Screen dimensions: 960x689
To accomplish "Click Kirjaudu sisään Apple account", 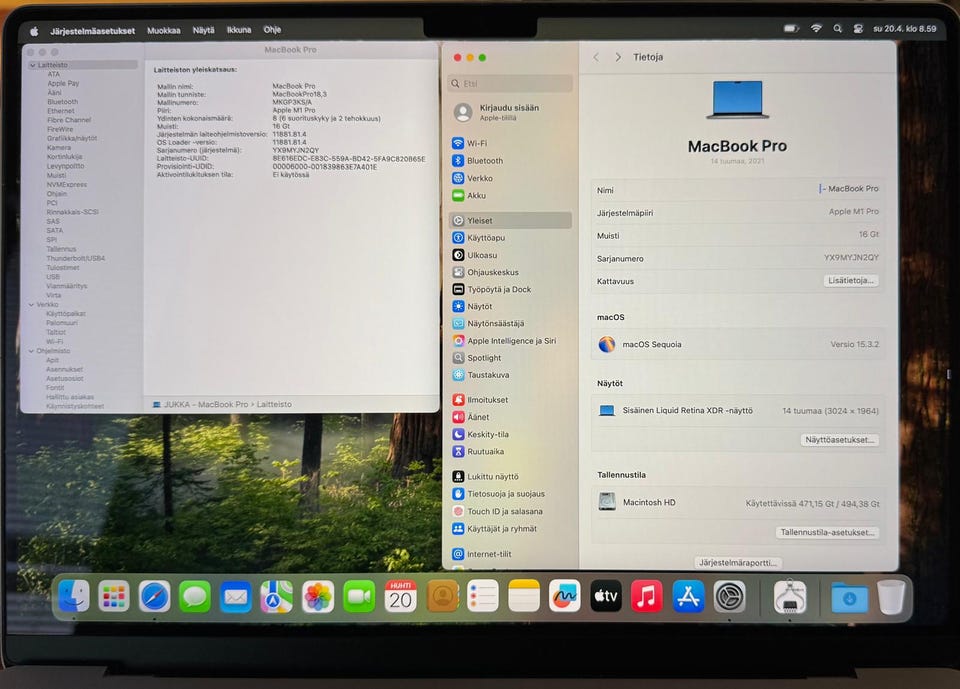I will click(510, 112).
